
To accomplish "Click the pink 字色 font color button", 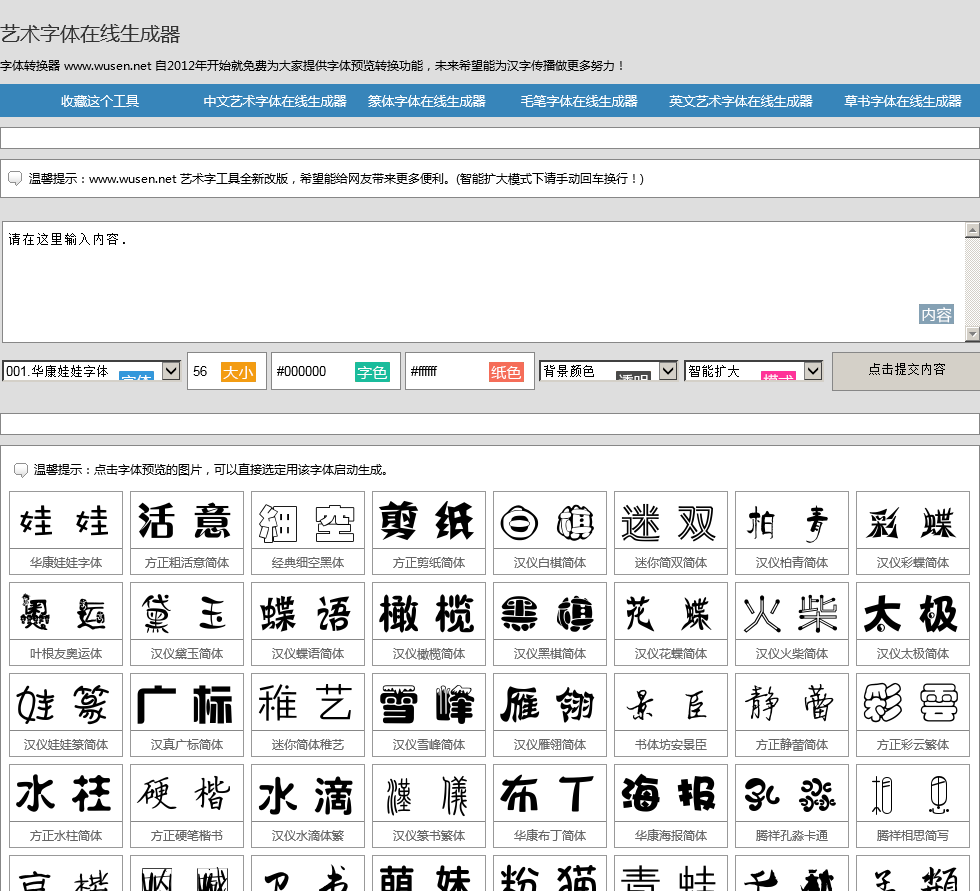I will coord(372,370).
